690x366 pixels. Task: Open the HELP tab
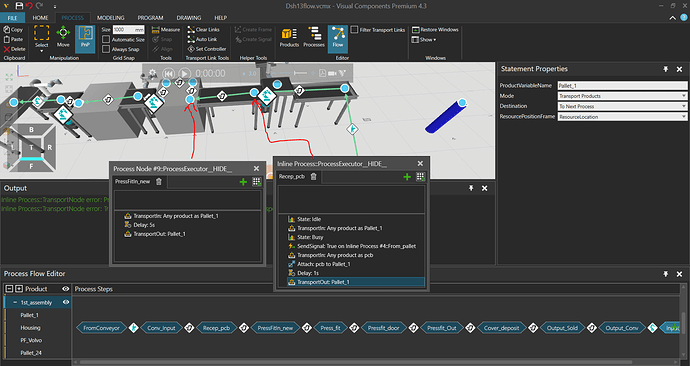pos(220,18)
